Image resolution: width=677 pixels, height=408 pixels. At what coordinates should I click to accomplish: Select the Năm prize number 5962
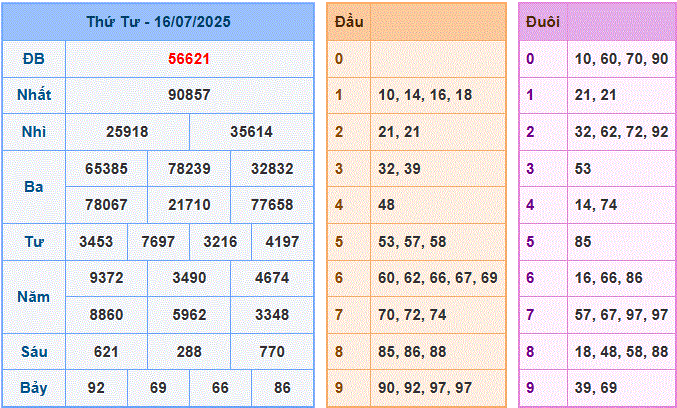[x=189, y=315]
